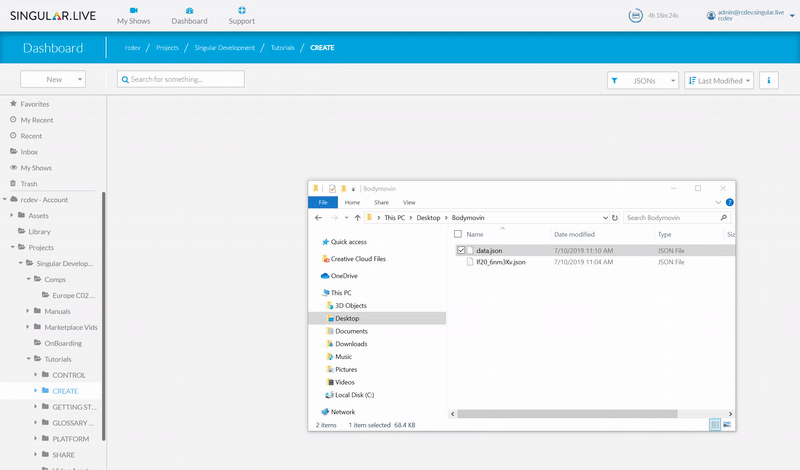Screen dimensions: 800x470
Task: Sort by Type column header
Action: pyautogui.click(x=664, y=234)
